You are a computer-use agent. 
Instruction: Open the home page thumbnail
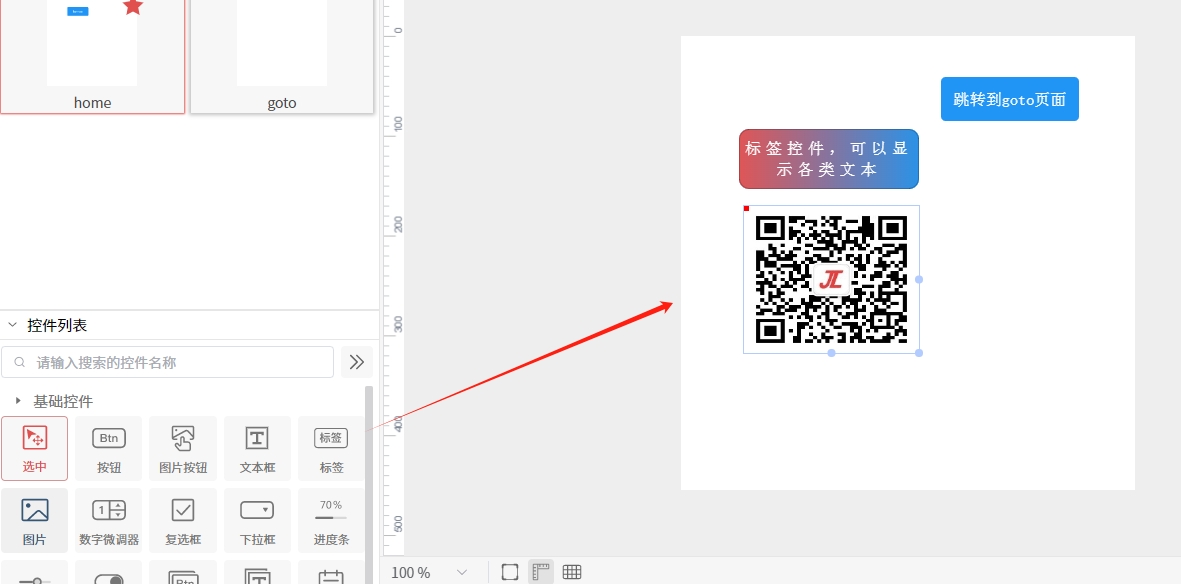(92, 57)
